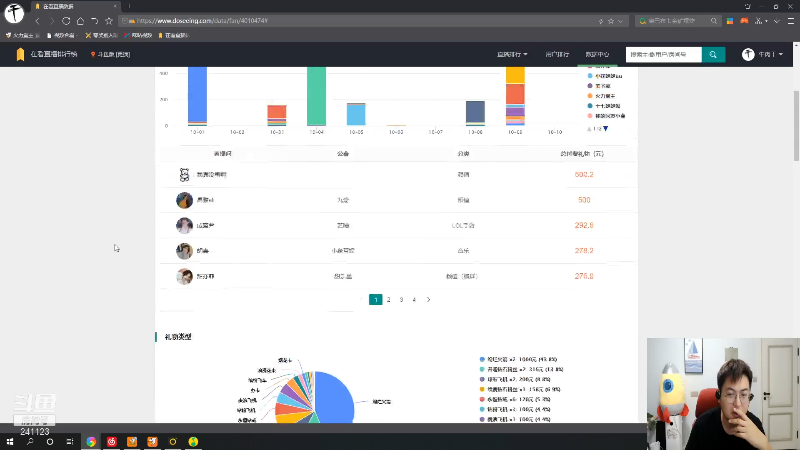The height and width of the screenshot is (450, 800).
Task: Open the scissors screenshot tool
Action: [x=759, y=21]
